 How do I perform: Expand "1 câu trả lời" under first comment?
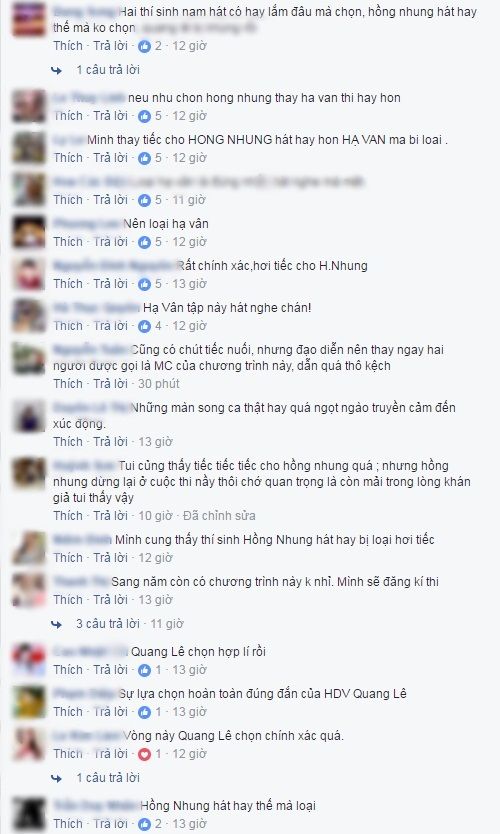coord(107,70)
